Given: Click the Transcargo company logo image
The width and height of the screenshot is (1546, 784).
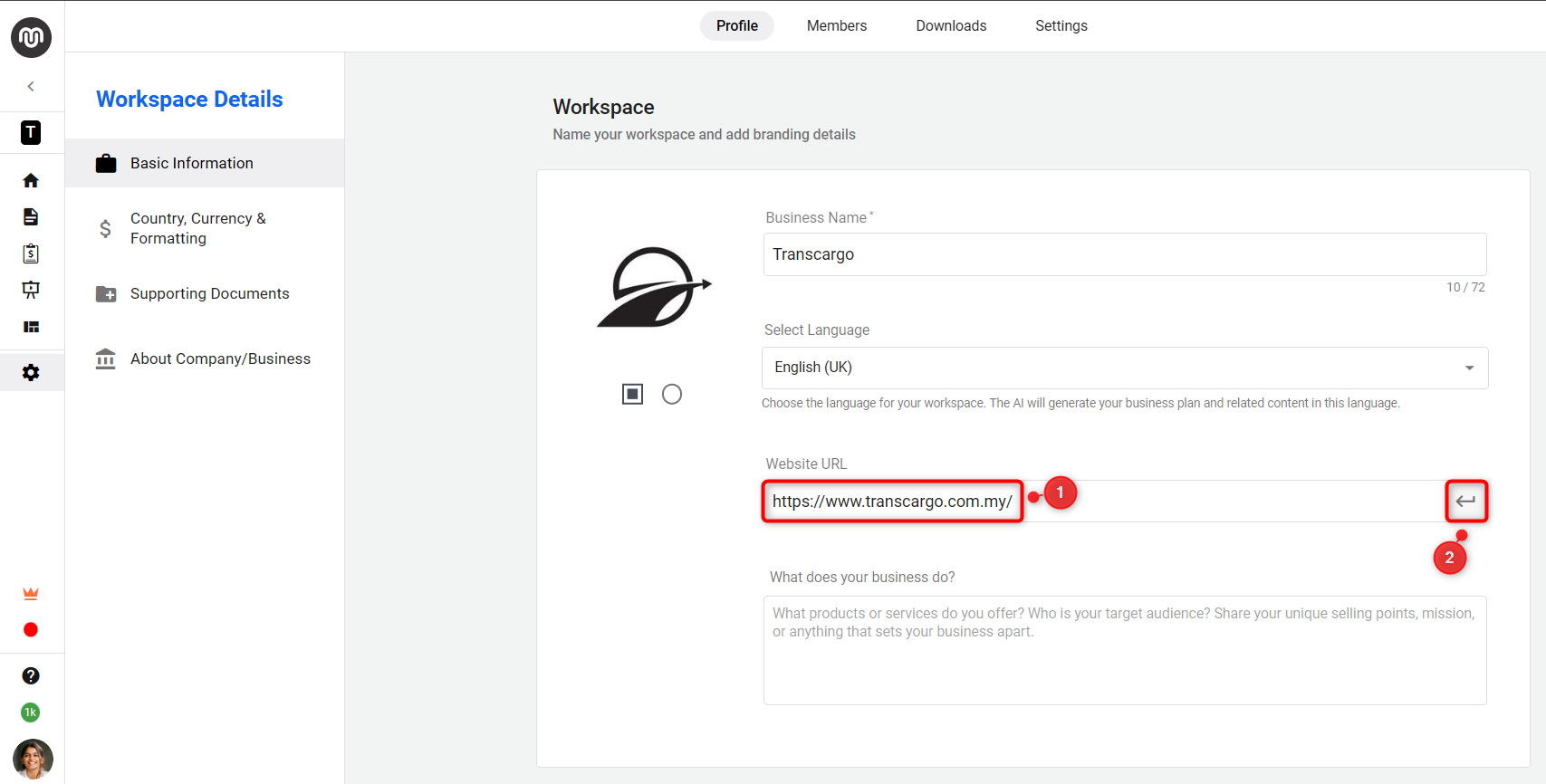Looking at the screenshot, I should (654, 287).
